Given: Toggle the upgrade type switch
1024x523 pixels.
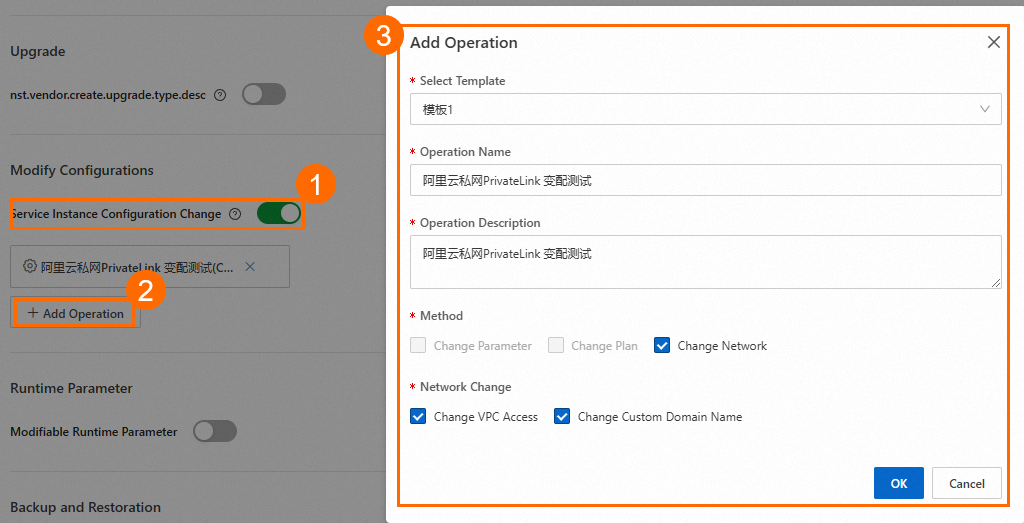Looking at the screenshot, I should [x=264, y=94].
